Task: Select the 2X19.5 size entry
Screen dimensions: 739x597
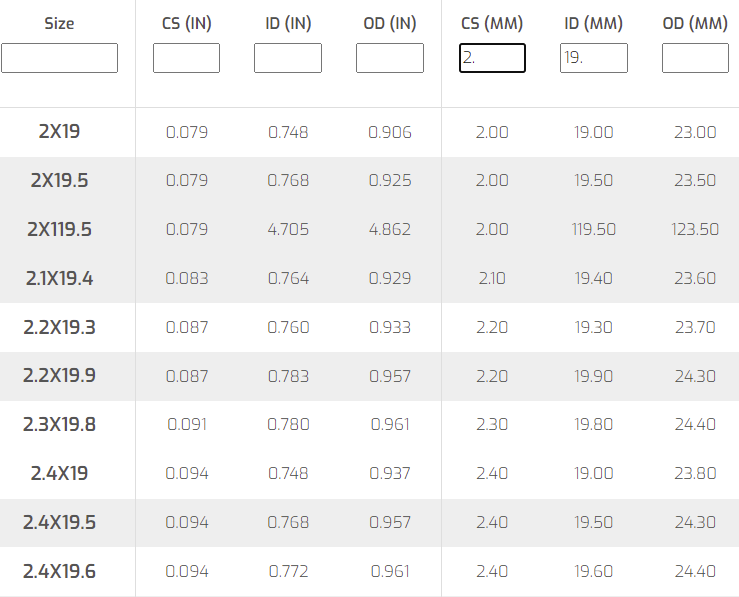Action: click(x=59, y=181)
